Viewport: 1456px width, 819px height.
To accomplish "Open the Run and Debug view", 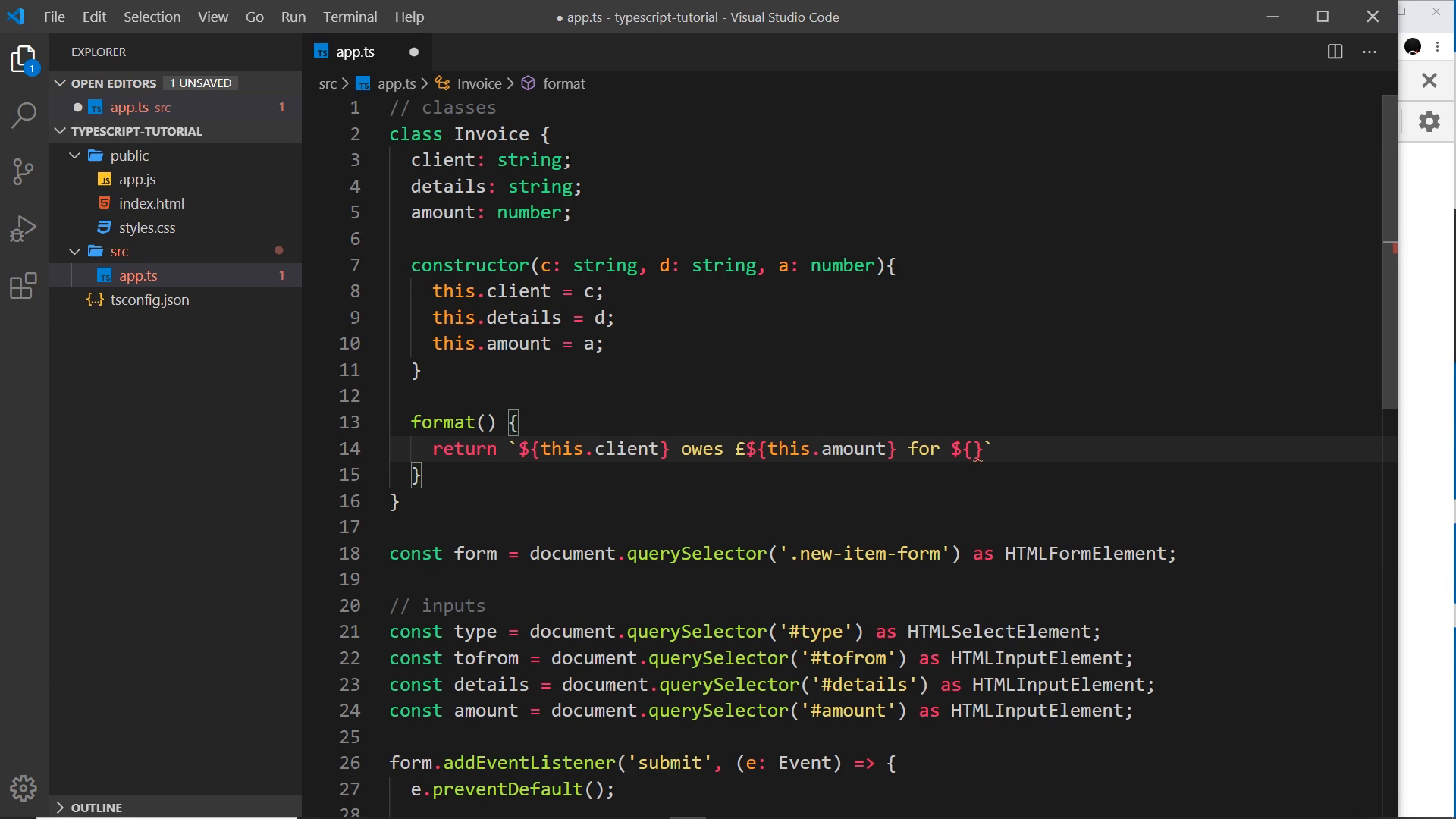I will 24,228.
